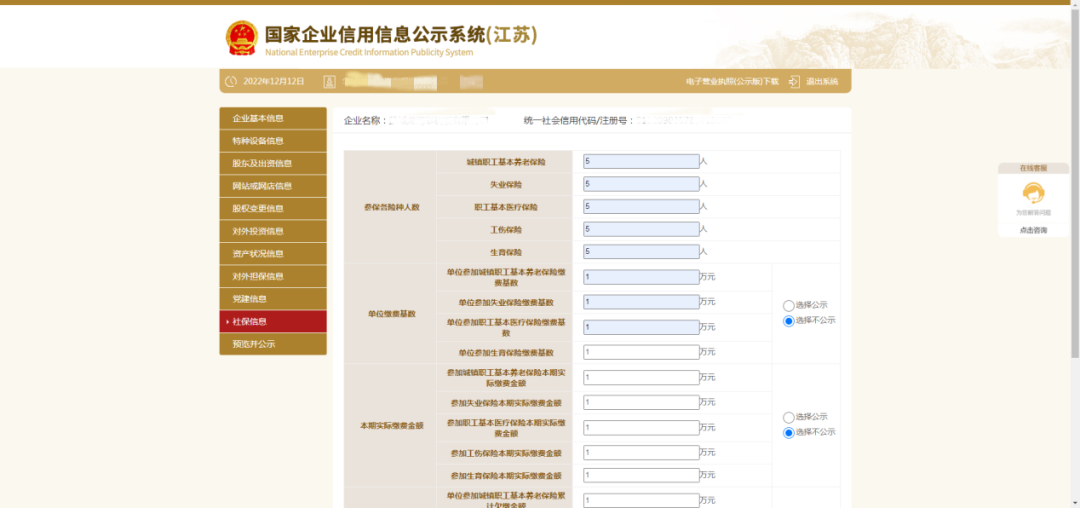Click the 城镇职工基本养老保险 headcount field
The width and height of the screenshot is (1080, 508).
(x=641, y=161)
